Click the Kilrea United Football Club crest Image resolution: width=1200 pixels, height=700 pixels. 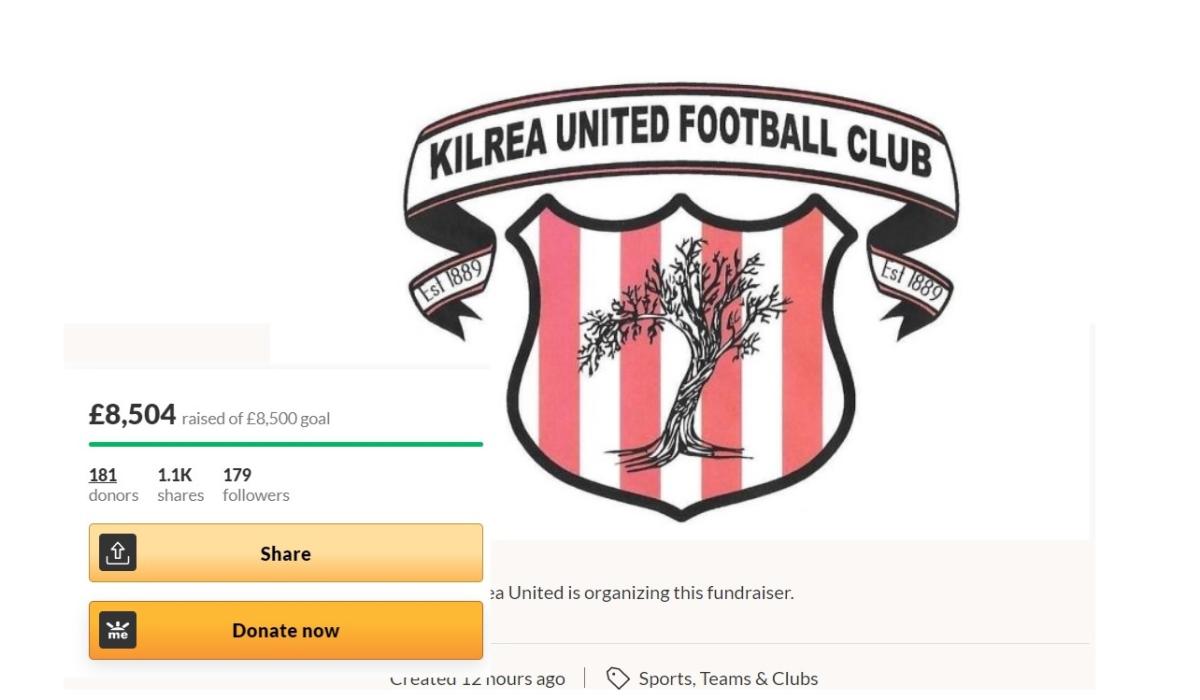pos(681,300)
